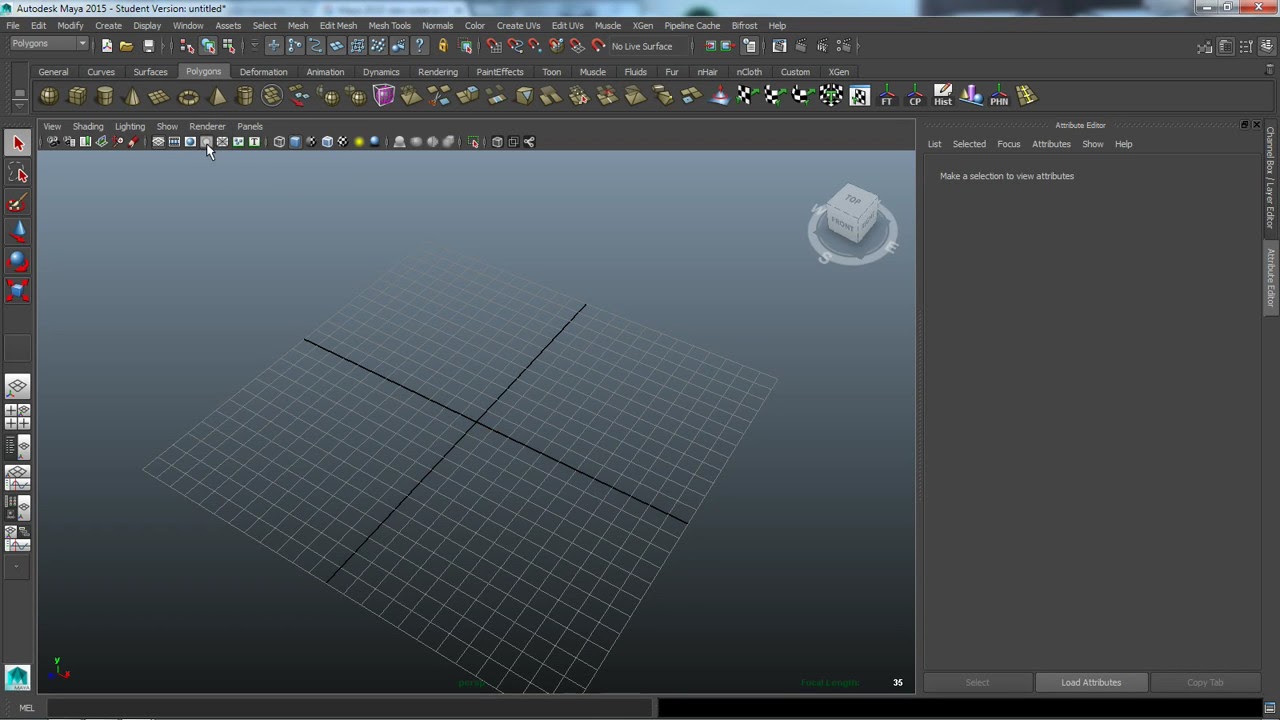Click the New Scene icon
Image resolution: width=1280 pixels, height=720 pixels.
pyautogui.click(x=107, y=46)
